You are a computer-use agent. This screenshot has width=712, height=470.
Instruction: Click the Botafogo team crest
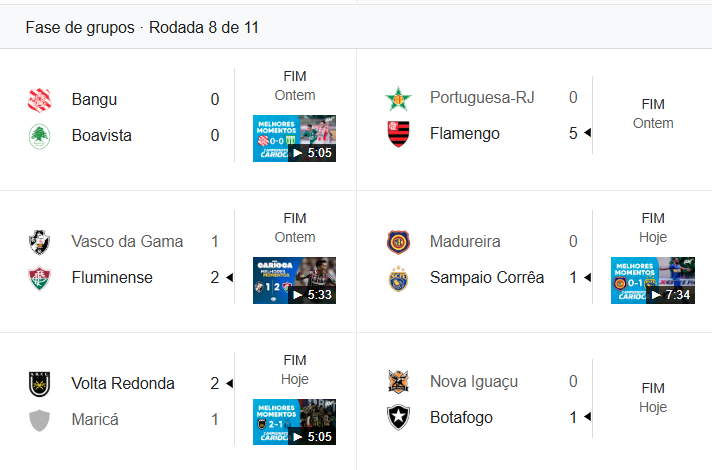point(398,418)
